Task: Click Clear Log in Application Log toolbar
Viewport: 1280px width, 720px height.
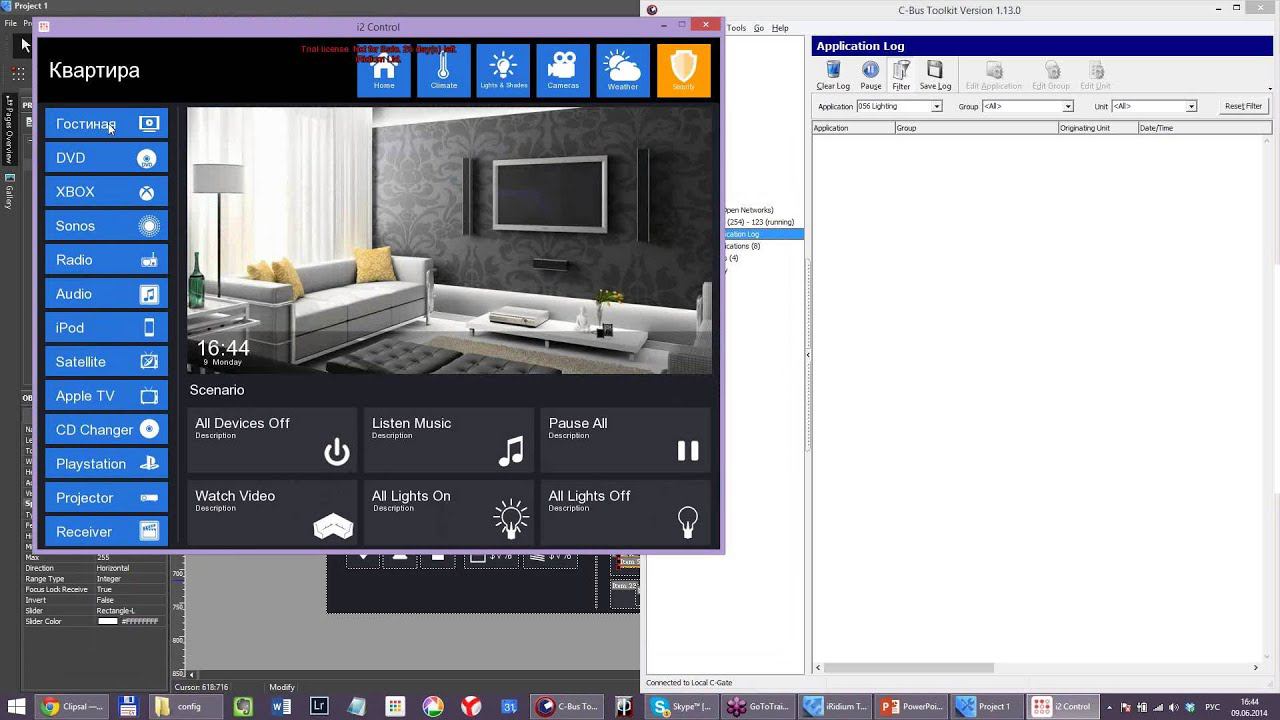Action: [x=833, y=75]
